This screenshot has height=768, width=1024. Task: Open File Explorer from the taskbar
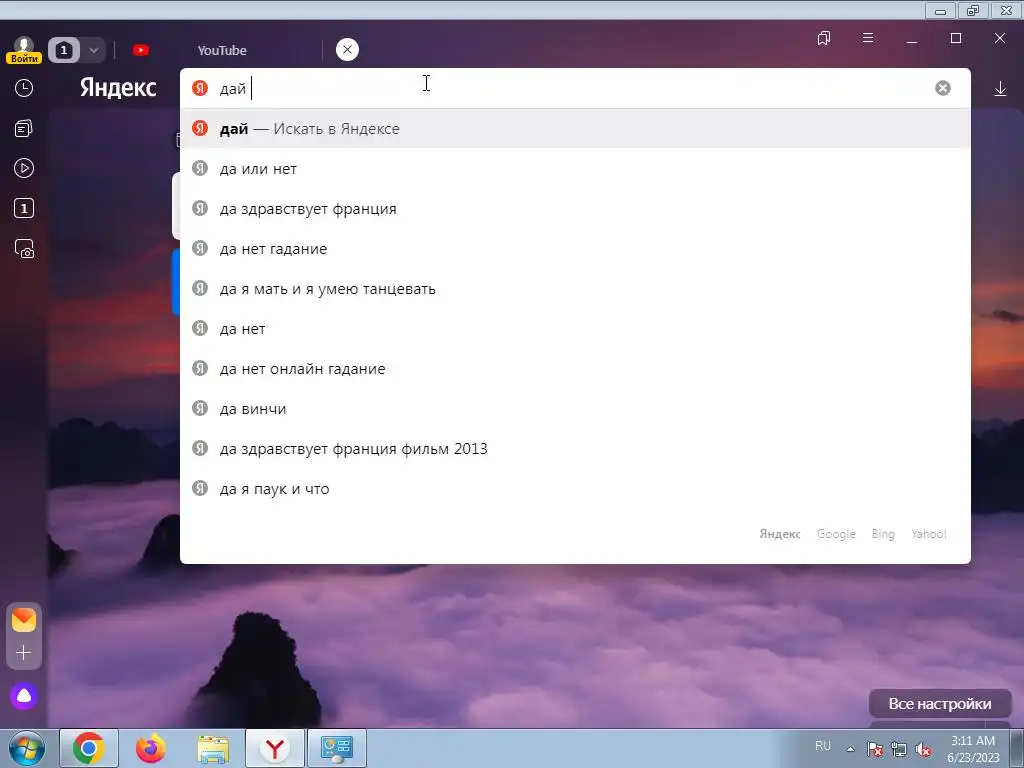point(213,748)
